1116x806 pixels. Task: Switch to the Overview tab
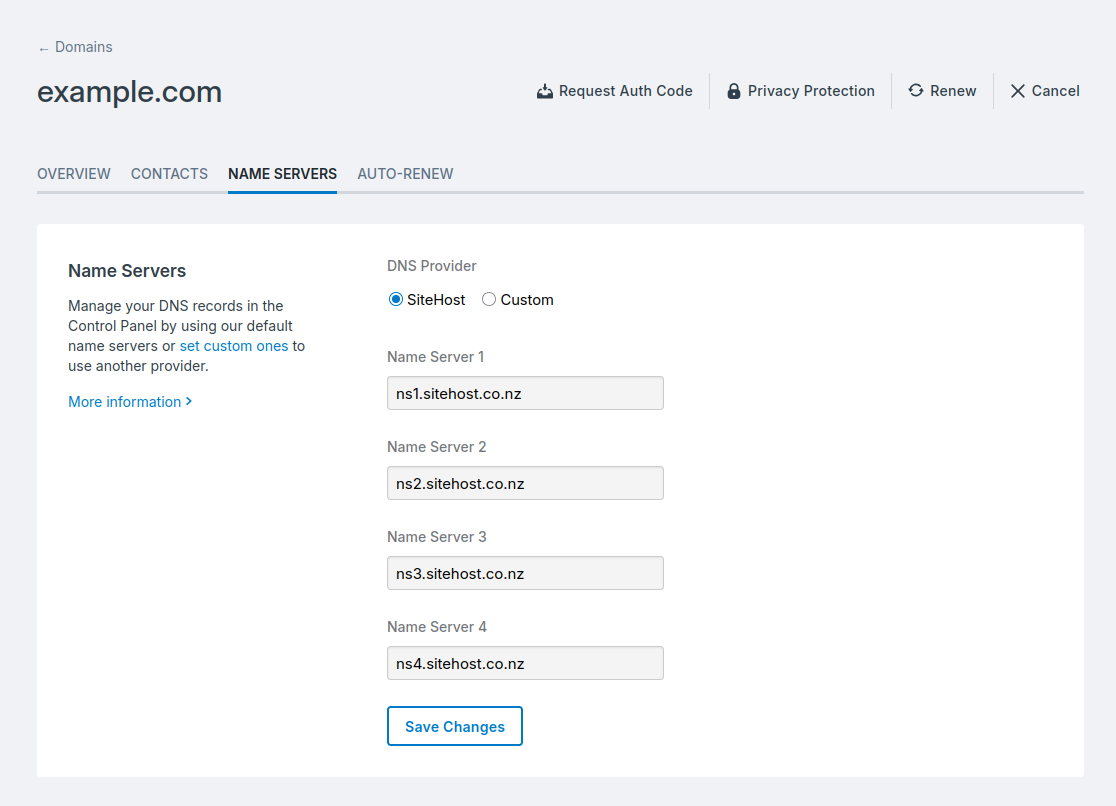[x=73, y=173]
